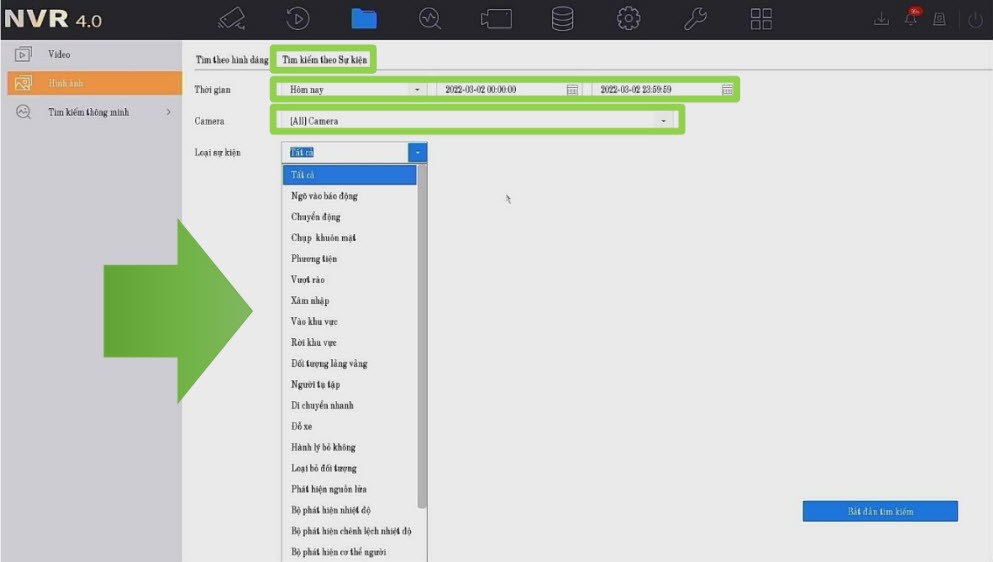Screen dimensions: 993x562
Task: Switch to Tìm kiếm theo Sự kiện tab
Action: (324, 60)
